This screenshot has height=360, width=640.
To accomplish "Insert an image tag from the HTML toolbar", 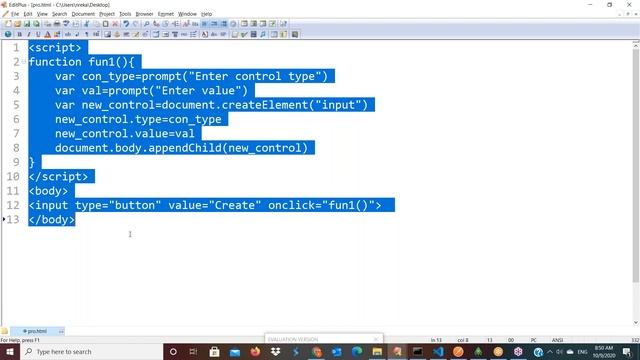I will (107, 34).
